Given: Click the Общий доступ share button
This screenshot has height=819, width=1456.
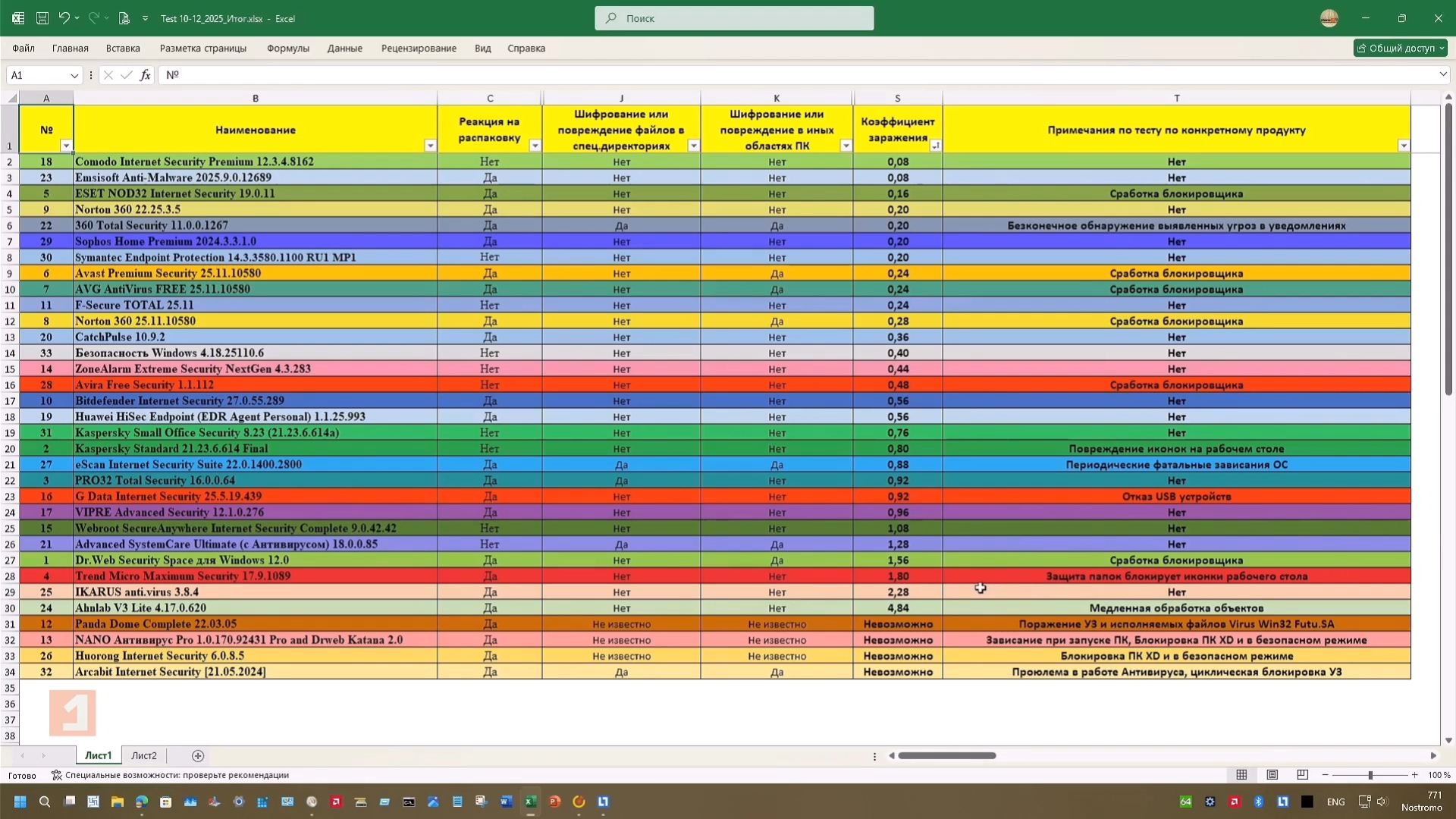Looking at the screenshot, I should tap(1400, 48).
